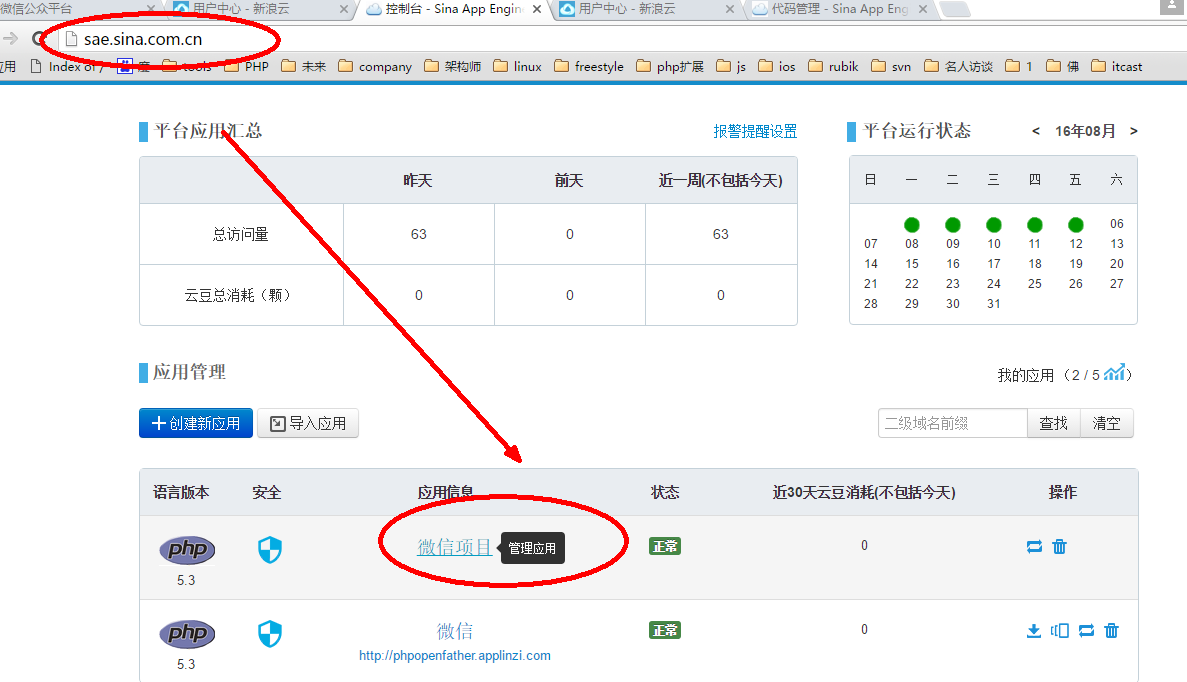Click the security shield icon for 微信项目
This screenshot has height=682, width=1187.
[270, 549]
